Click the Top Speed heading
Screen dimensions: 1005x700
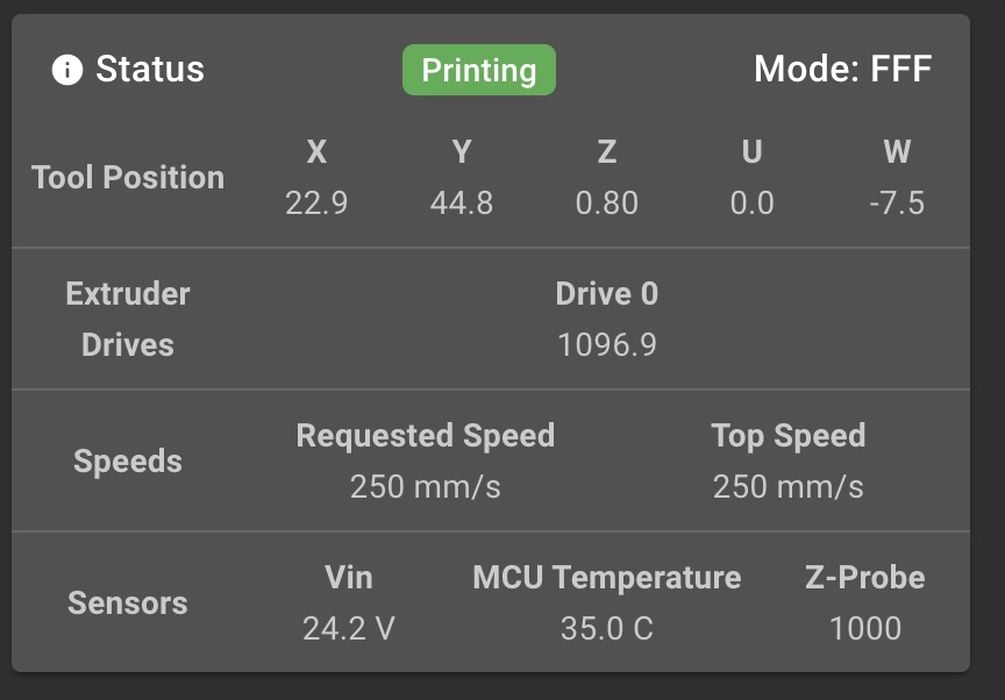click(788, 436)
